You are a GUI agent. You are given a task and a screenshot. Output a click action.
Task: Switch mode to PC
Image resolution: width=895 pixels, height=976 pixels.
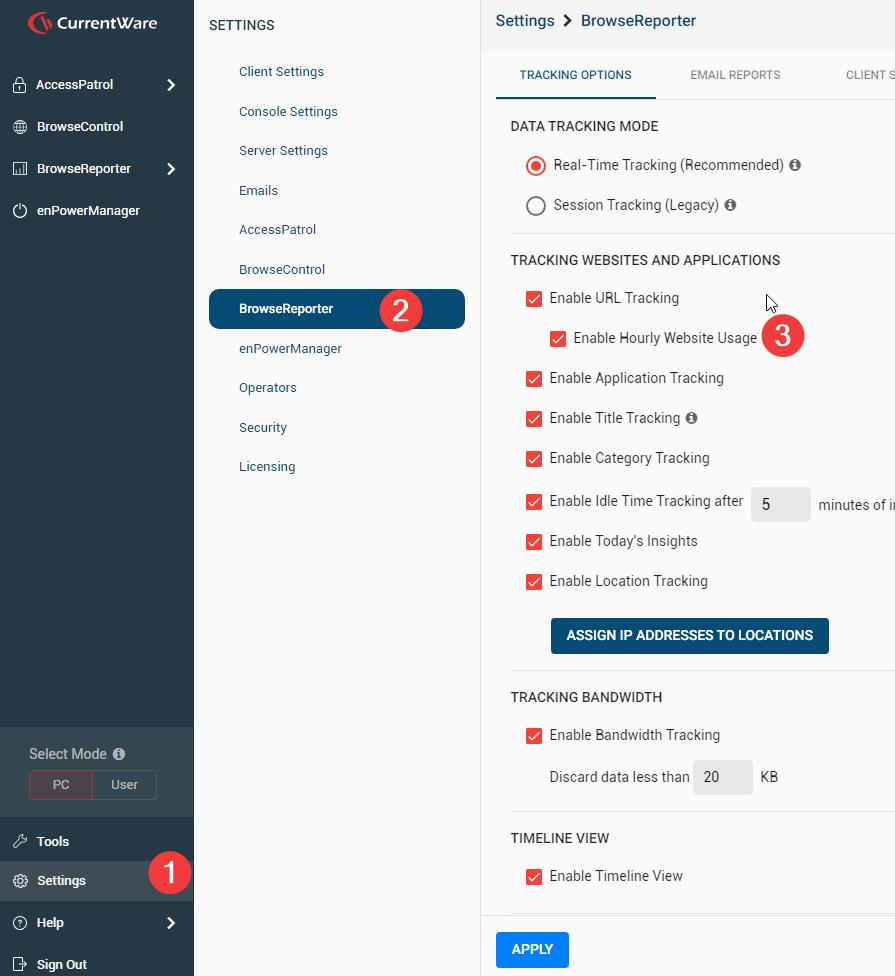click(61, 785)
